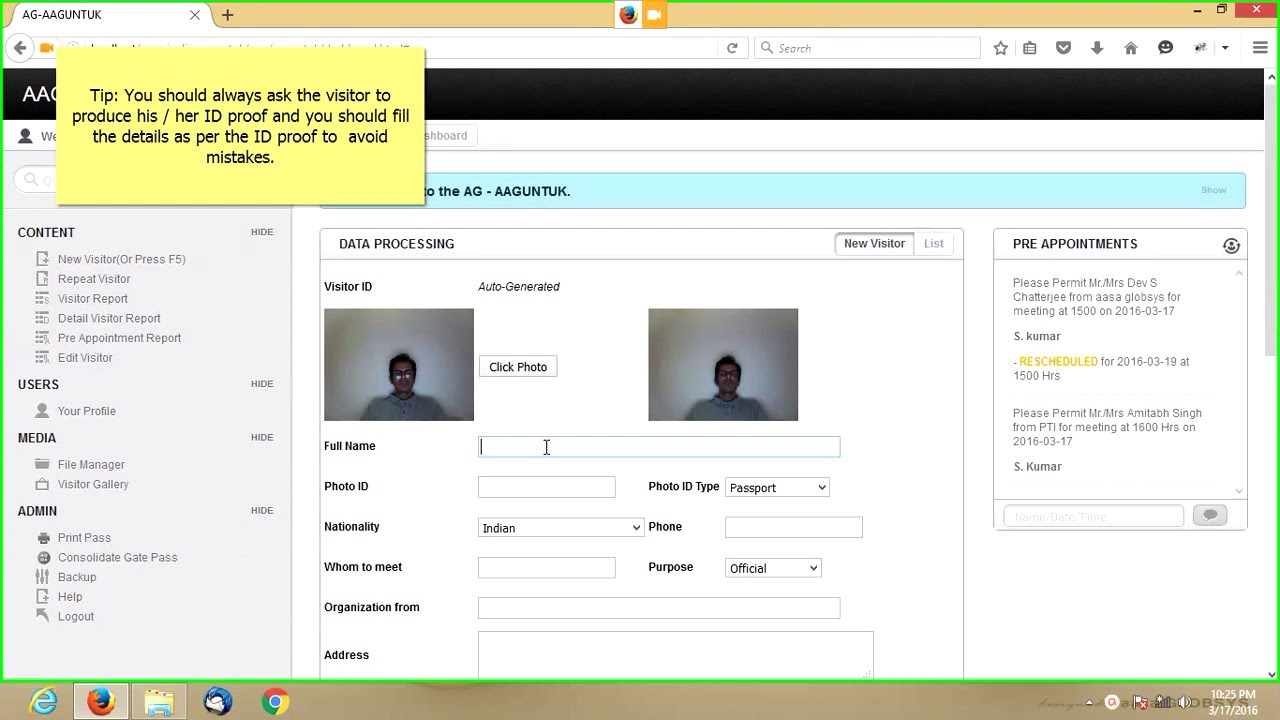Open the new browser tab
The image size is (1280, 720).
tap(228, 15)
